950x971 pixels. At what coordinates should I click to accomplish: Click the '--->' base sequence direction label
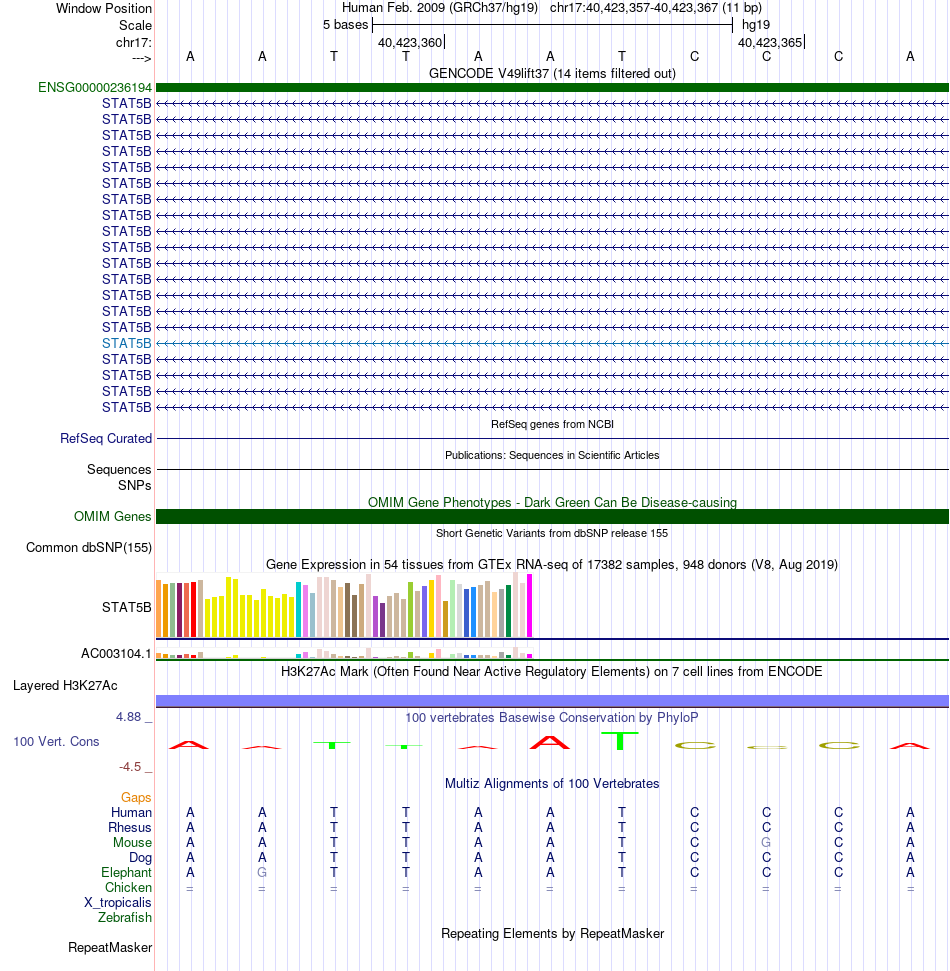coord(141,58)
